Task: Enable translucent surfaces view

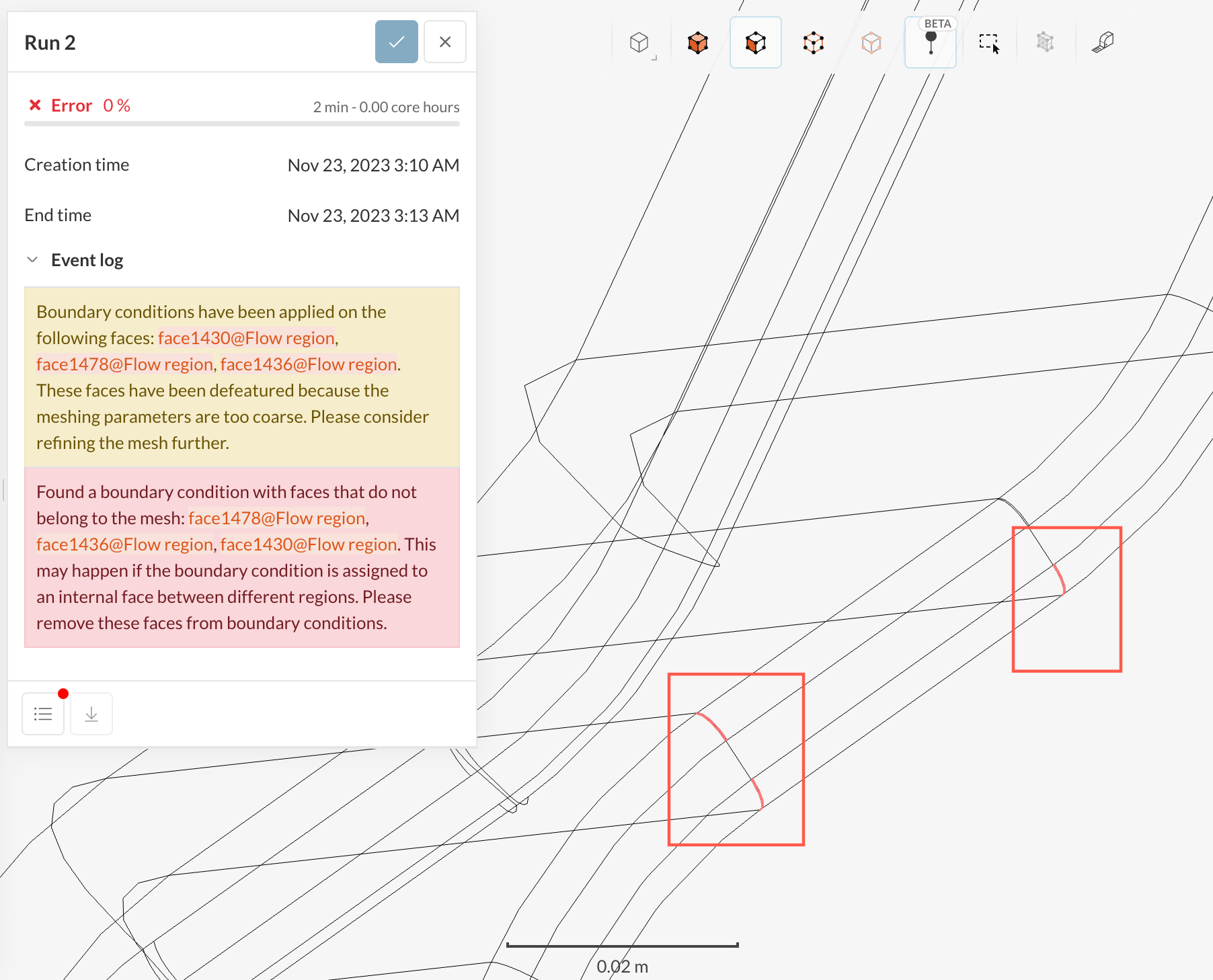Action: 871,43
